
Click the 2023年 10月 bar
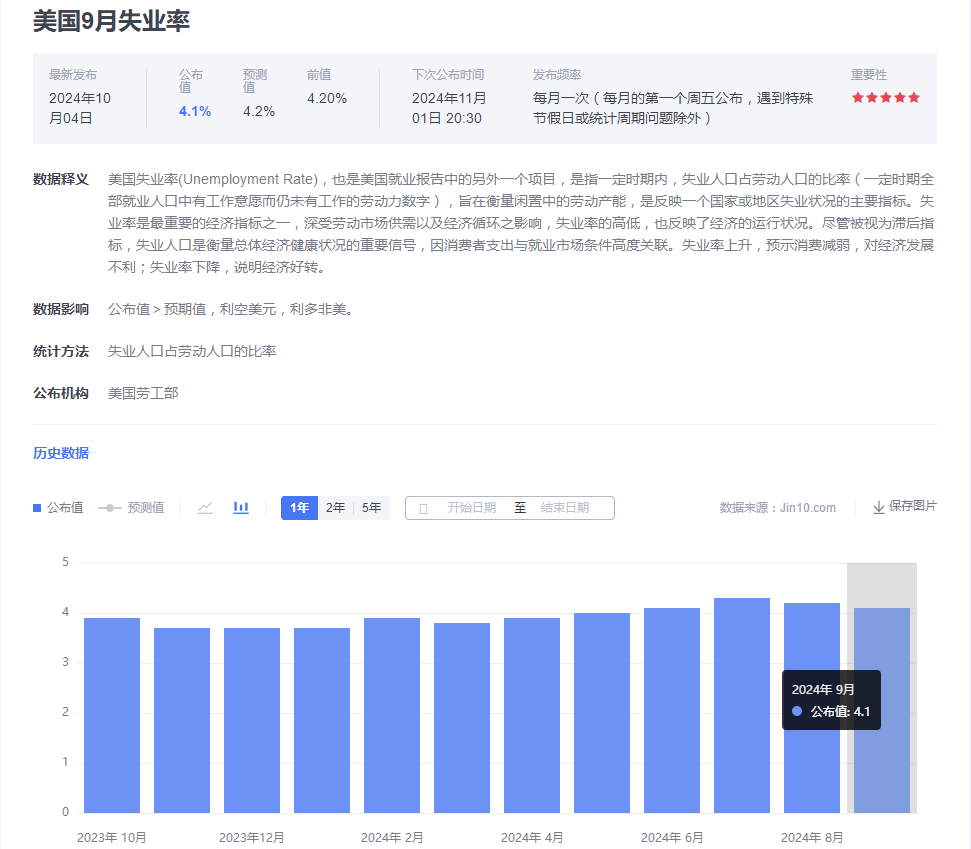pos(112,715)
